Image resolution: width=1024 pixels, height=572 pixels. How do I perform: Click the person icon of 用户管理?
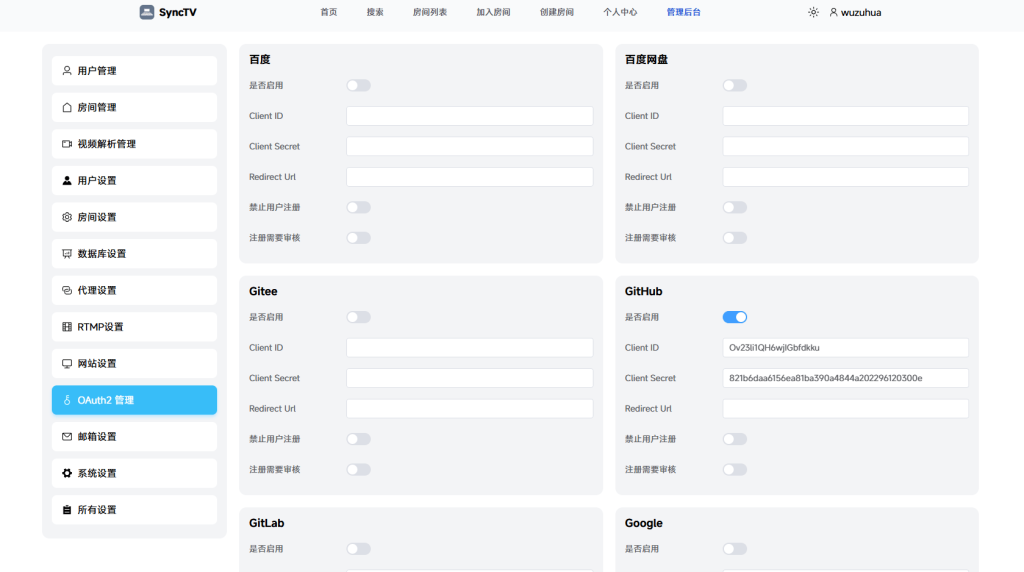(67, 71)
